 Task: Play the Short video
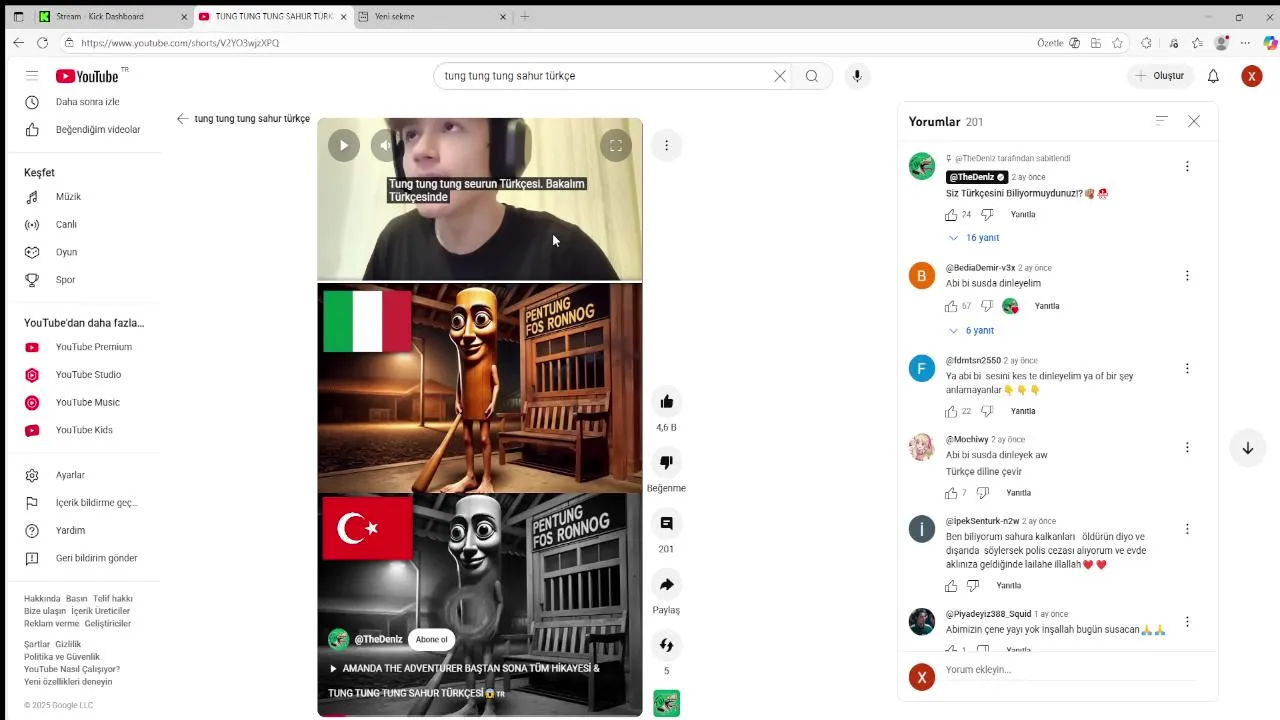coord(344,145)
